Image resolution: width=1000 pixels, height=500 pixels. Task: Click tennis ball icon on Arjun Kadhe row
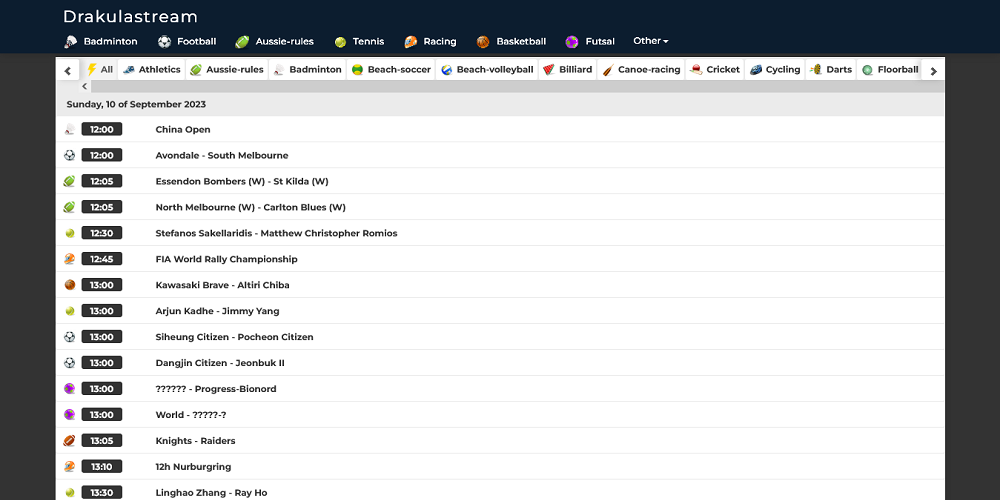point(70,311)
